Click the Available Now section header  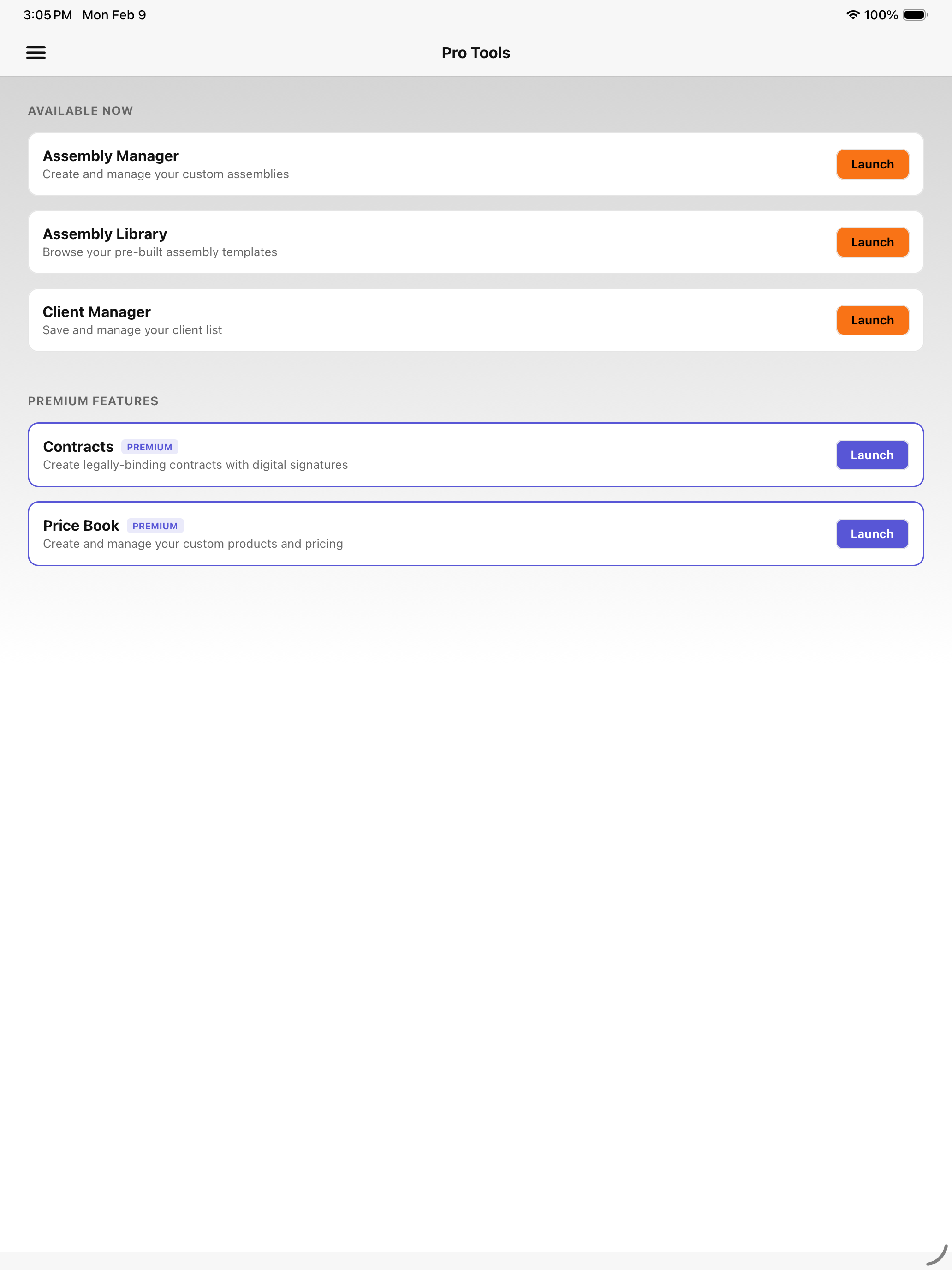point(80,111)
